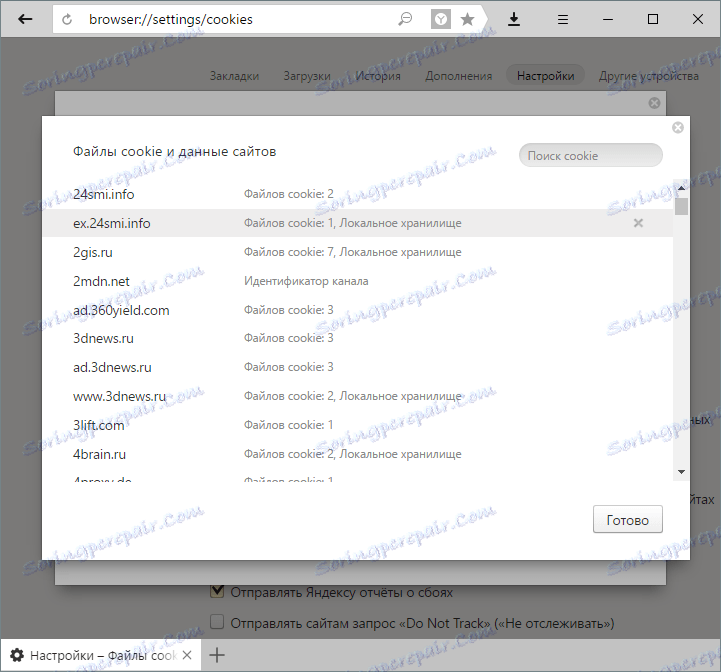Select the ad.3dnews.ru entry

(358, 367)
